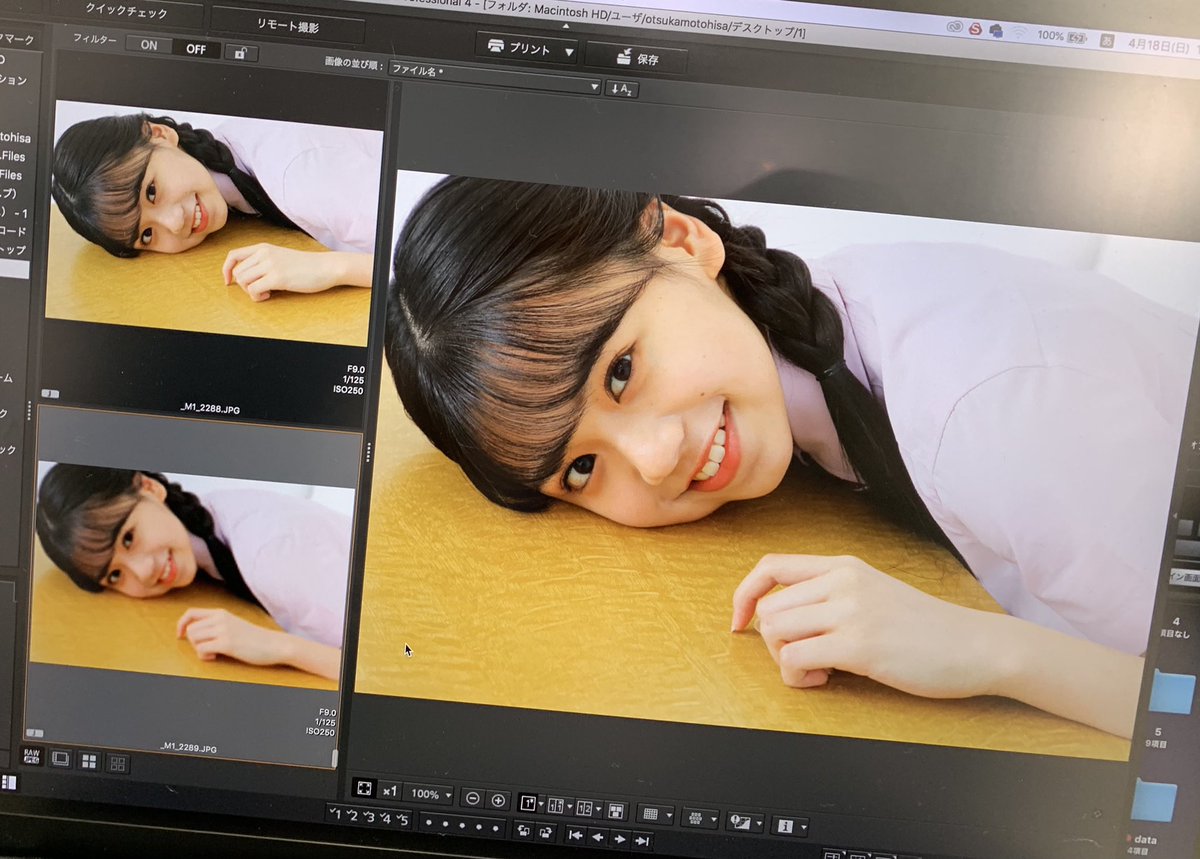Apply check mark 2 to image
Image resolution: width=1200 pixels, height=859 pixels.
coord(353,814)
